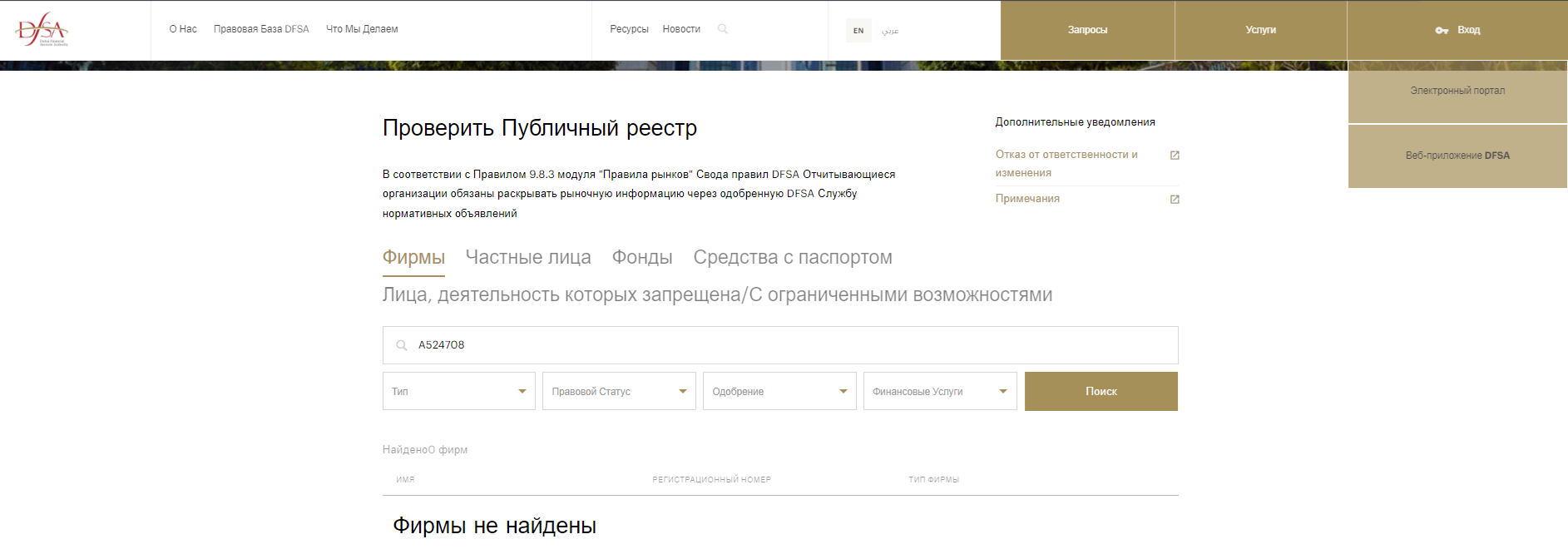Viewport: 1568px width, 549px height.
Task: Click the key icon beside Вход
Action: coord(1442,30)
